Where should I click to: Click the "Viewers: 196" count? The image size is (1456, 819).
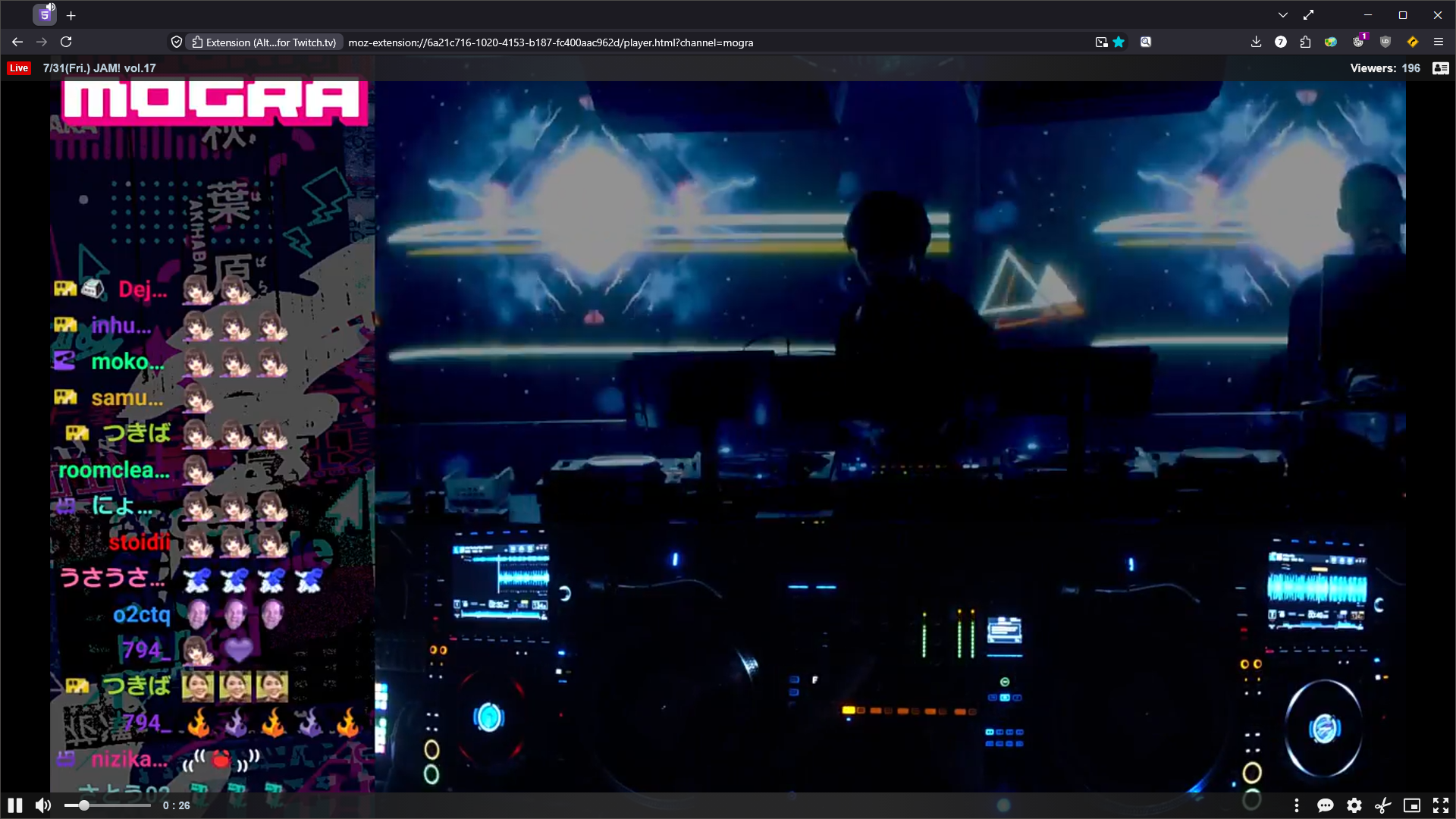click(1385, 68)
